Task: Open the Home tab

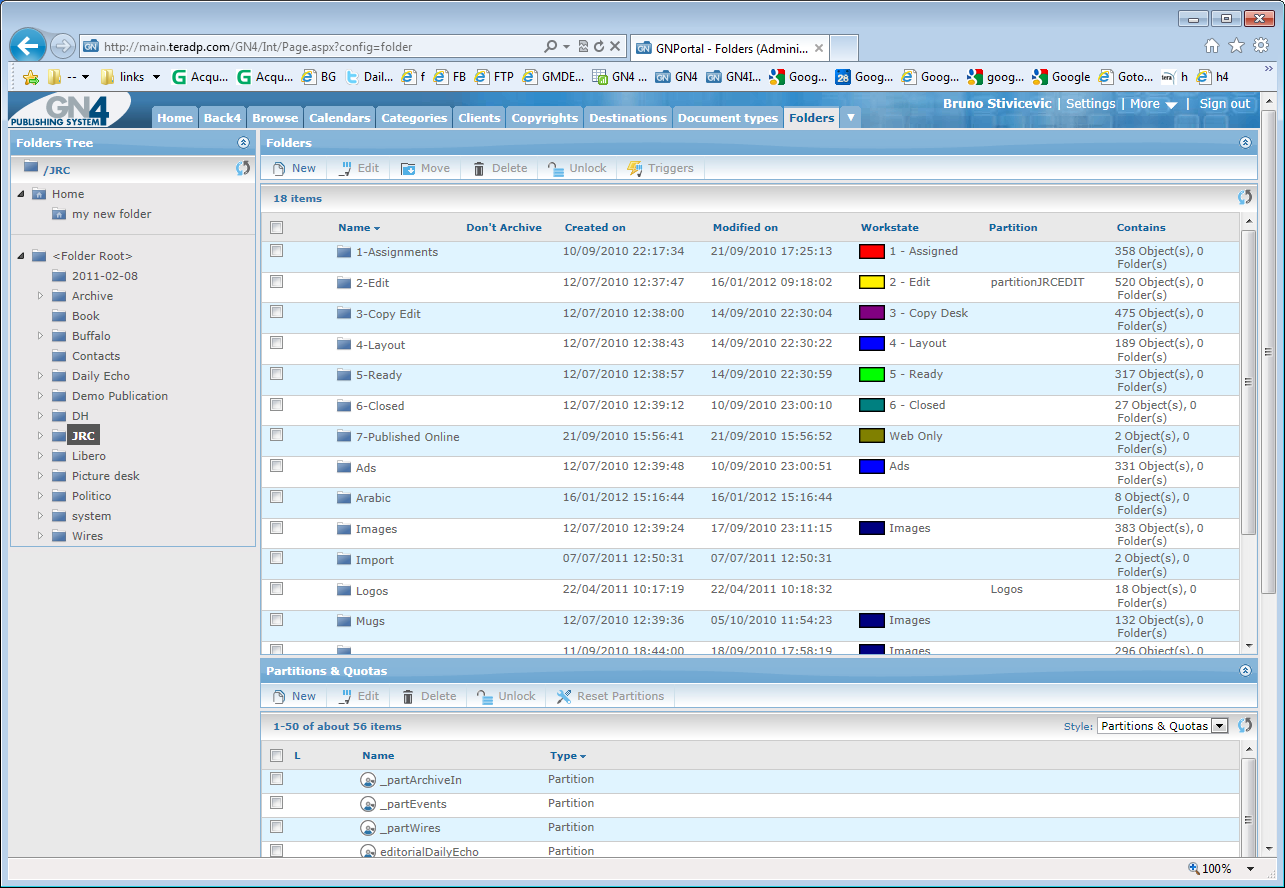Action: (x=175, y=117)
